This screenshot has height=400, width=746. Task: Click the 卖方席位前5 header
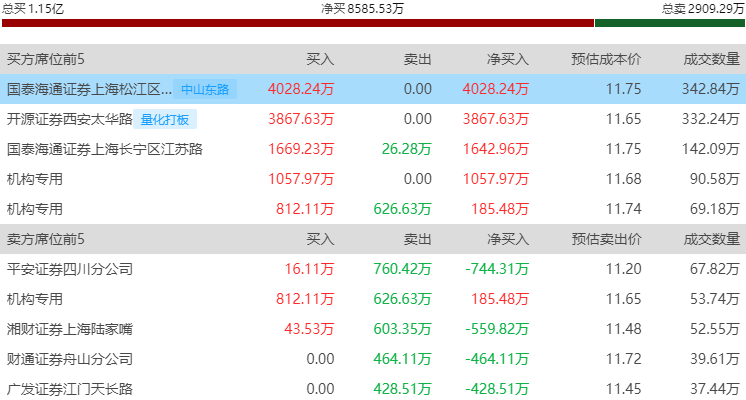(46, 239)
